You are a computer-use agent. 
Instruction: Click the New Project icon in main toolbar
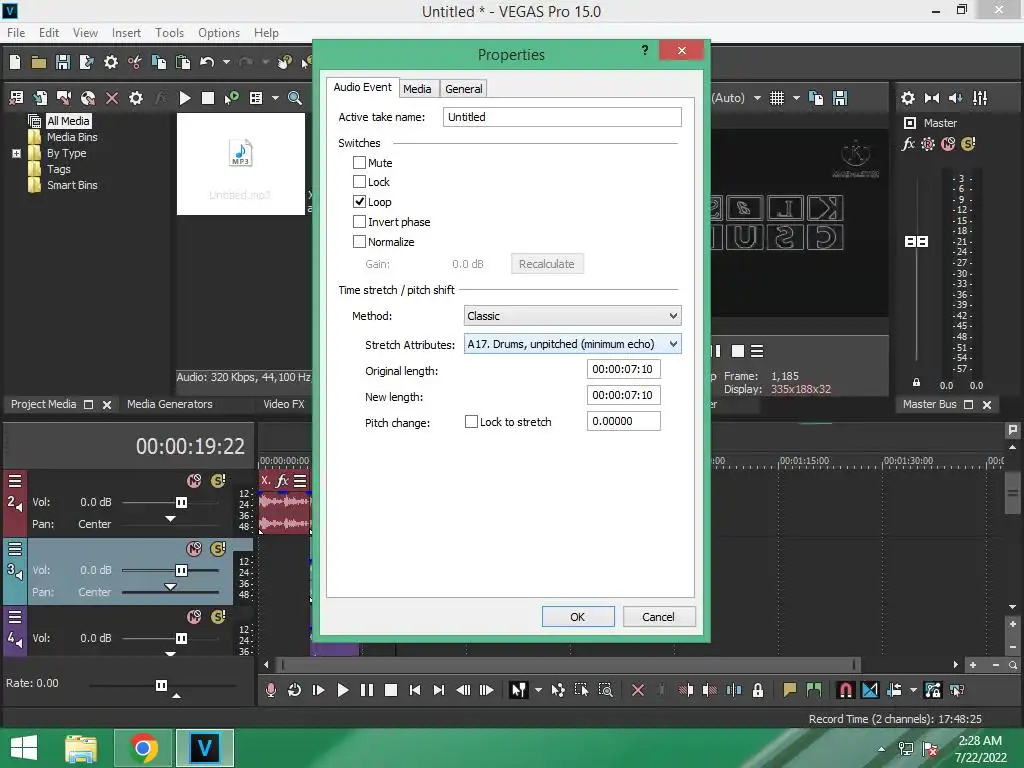pyautogui.click(x=15, y=62)
